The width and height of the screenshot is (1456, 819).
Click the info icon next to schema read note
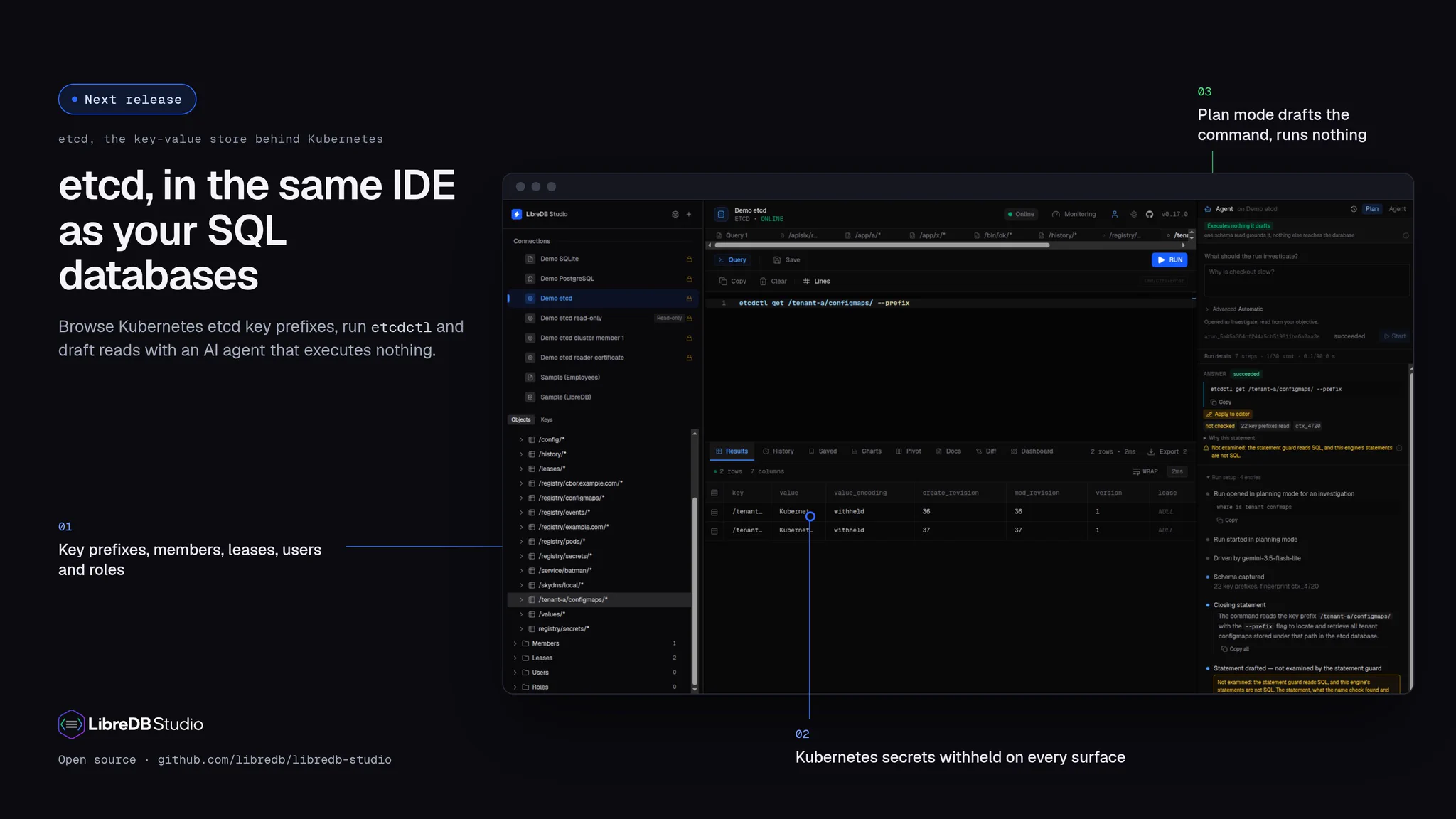(1406, 235)
